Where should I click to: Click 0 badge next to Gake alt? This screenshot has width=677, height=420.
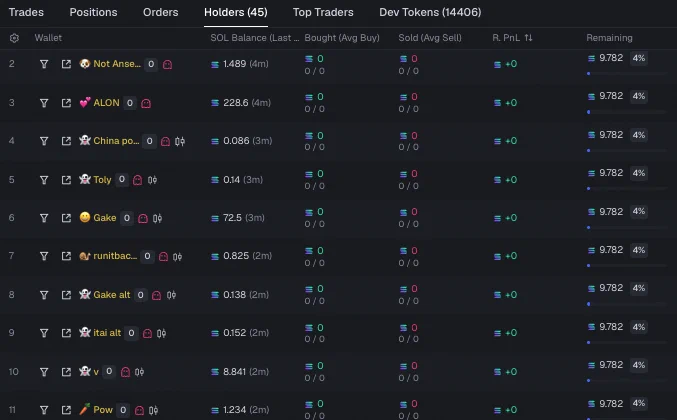click(140, 295)
